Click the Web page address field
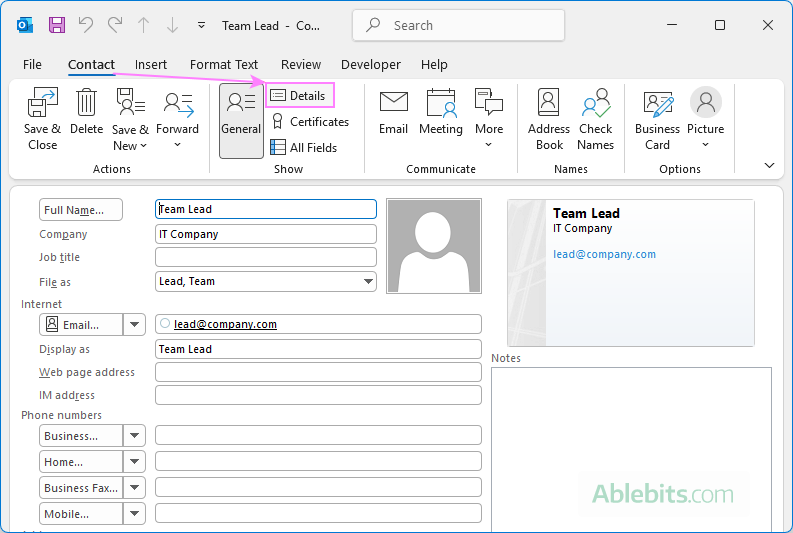The width and height of the screenshot is (793, 533). 318,372
